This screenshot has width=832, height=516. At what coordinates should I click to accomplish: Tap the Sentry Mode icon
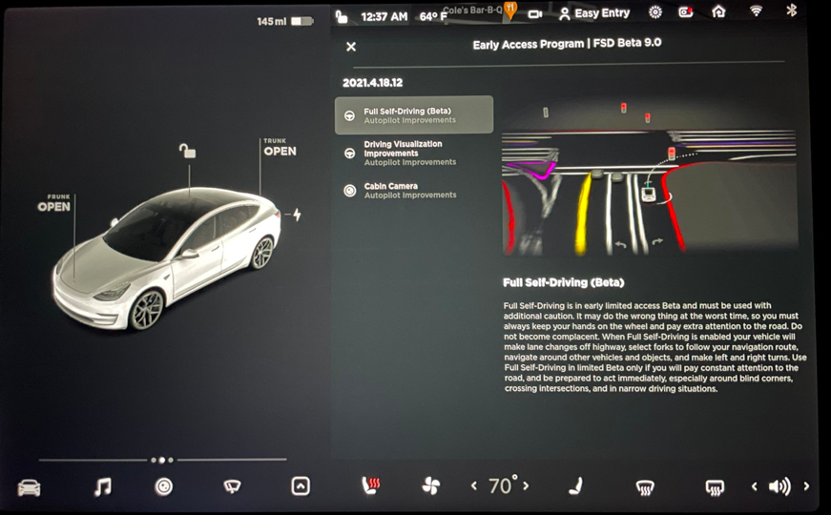tap(686, 12)
